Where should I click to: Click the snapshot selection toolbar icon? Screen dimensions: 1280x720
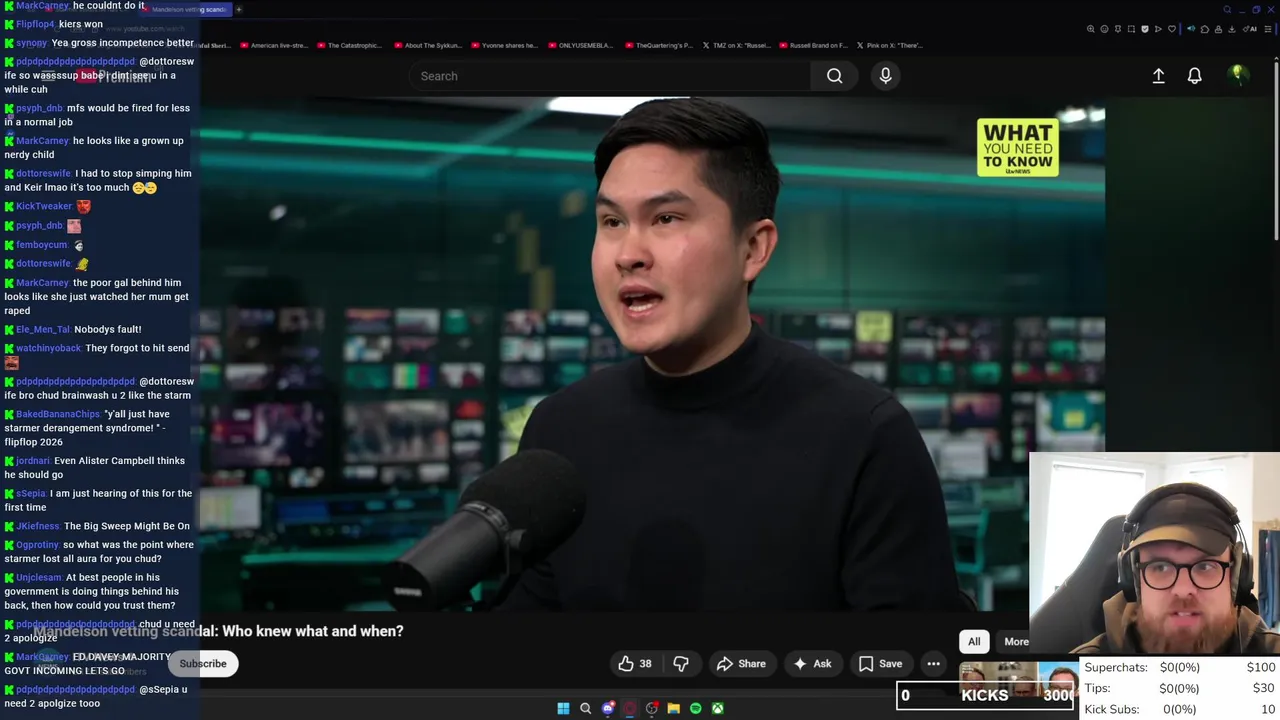[x=1131, y=29]
